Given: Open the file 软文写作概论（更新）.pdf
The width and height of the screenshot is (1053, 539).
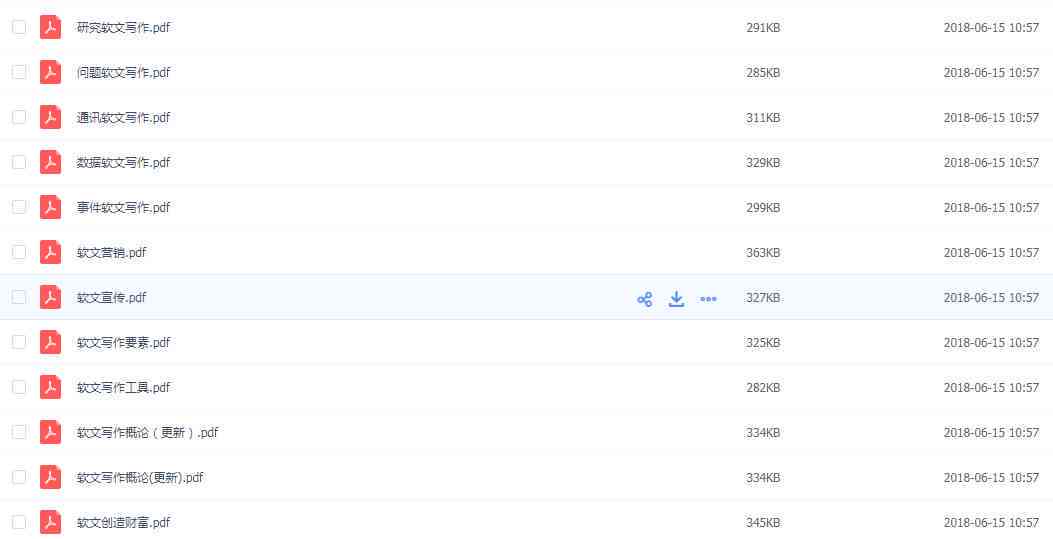Looking at the screenshot, I should coord(148,432).
